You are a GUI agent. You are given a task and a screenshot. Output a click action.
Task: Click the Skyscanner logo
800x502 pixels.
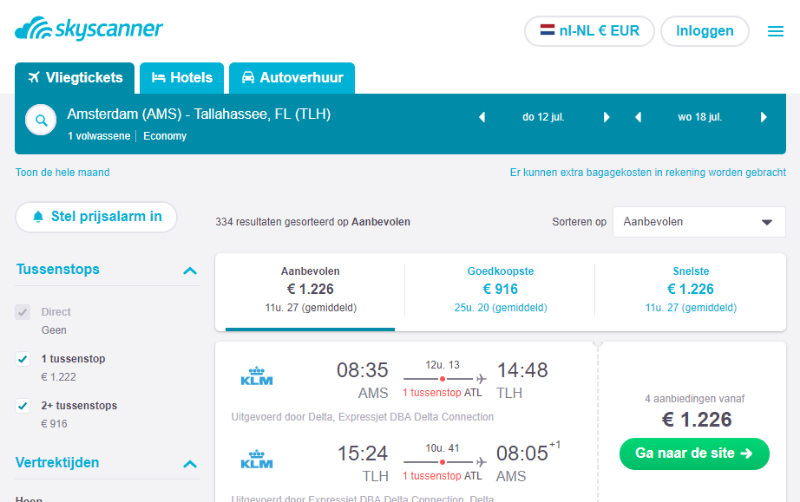point(89,29)
